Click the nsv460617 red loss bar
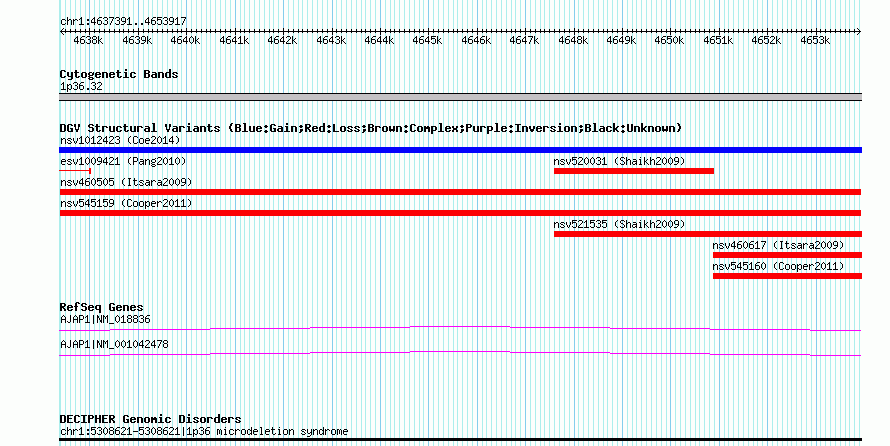Viewport: 890px width, 446px height. tap(787, 255)
